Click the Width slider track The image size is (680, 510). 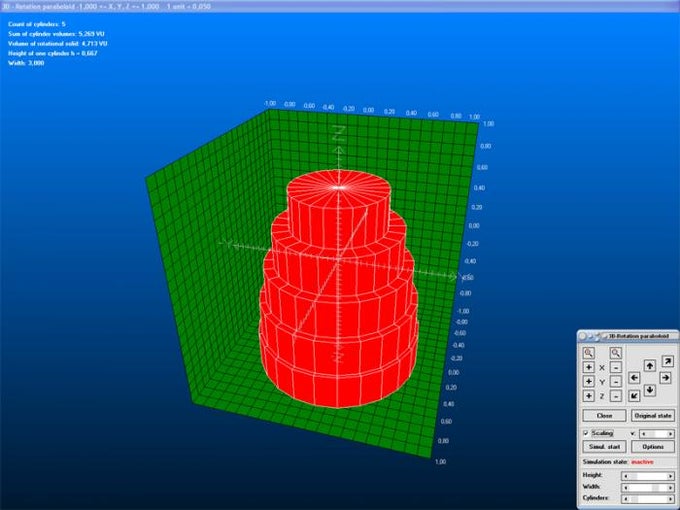click(x=648, y=487)
